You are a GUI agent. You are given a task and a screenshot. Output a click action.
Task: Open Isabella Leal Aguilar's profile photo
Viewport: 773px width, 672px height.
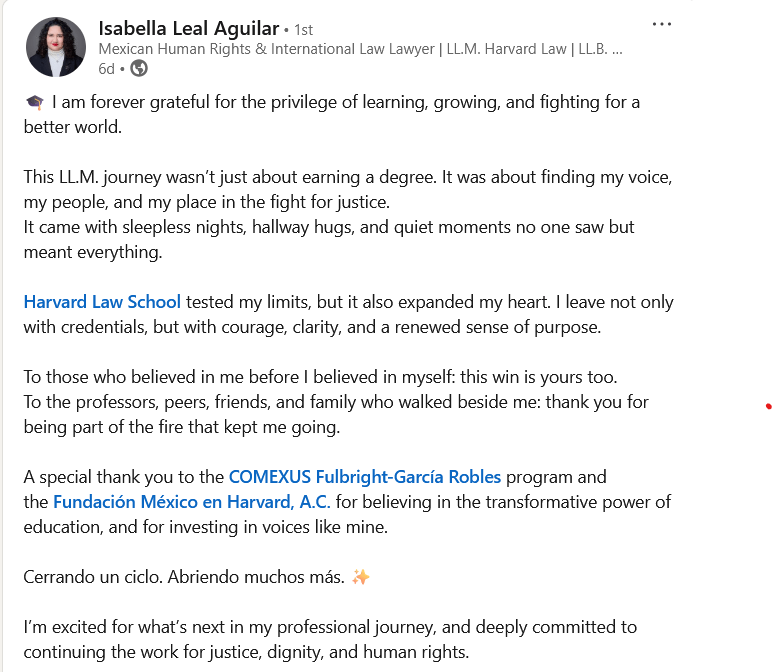[x=56, y=47]
